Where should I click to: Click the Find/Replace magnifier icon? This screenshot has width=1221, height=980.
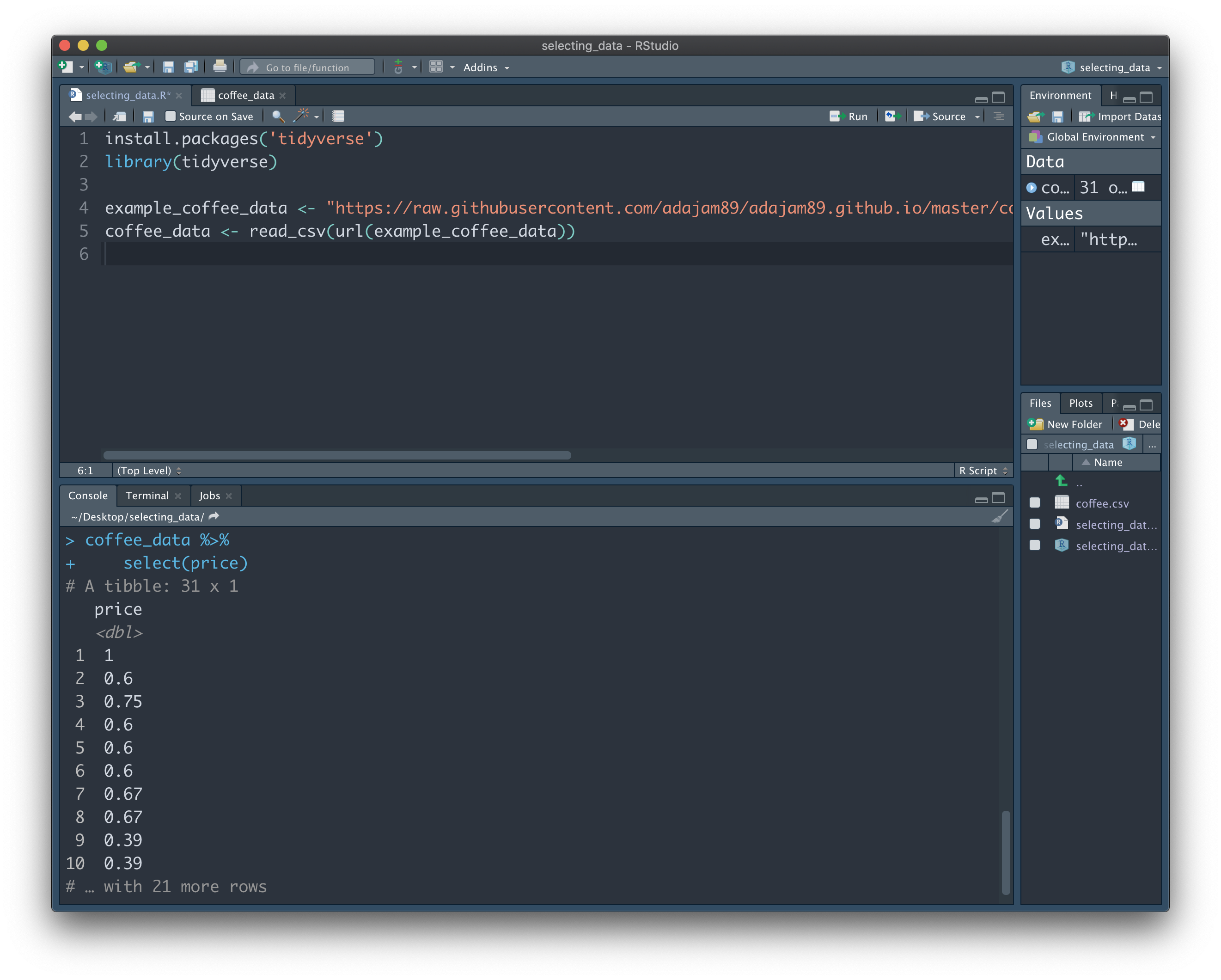click(x=277, y=116)
